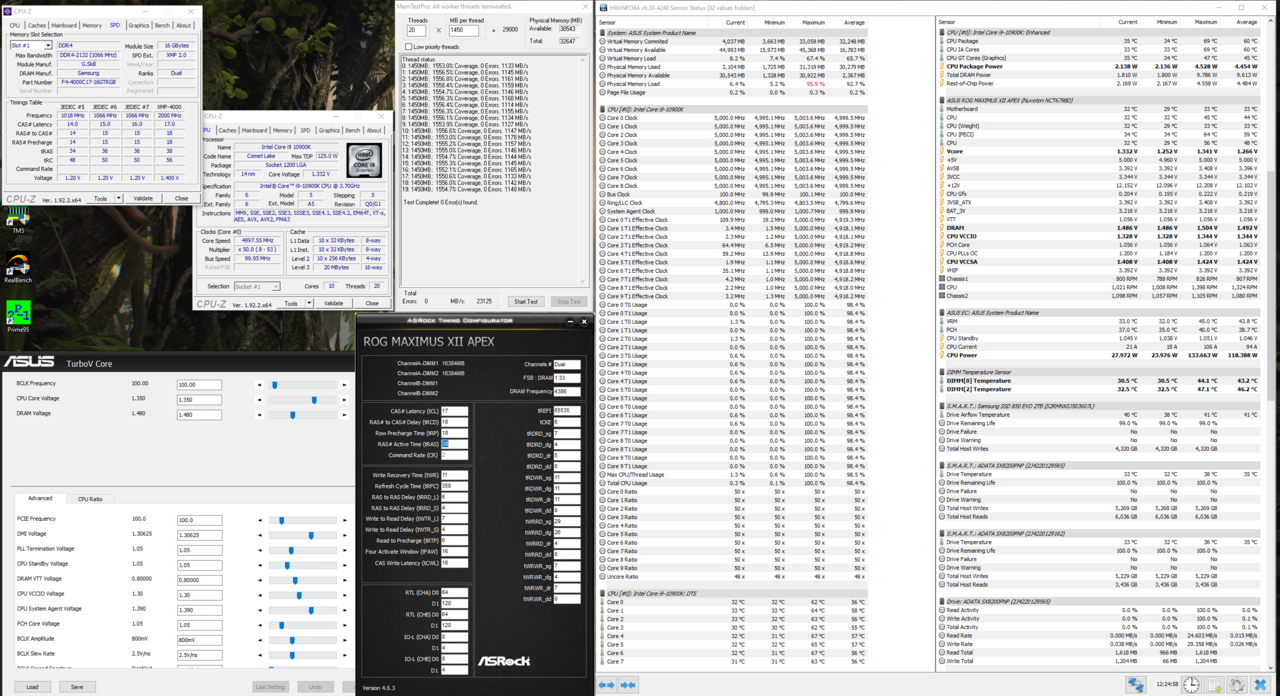Open Bench tab in CPU-Z SPD window
Screen dimensions: 1280x696
point(163,26)
